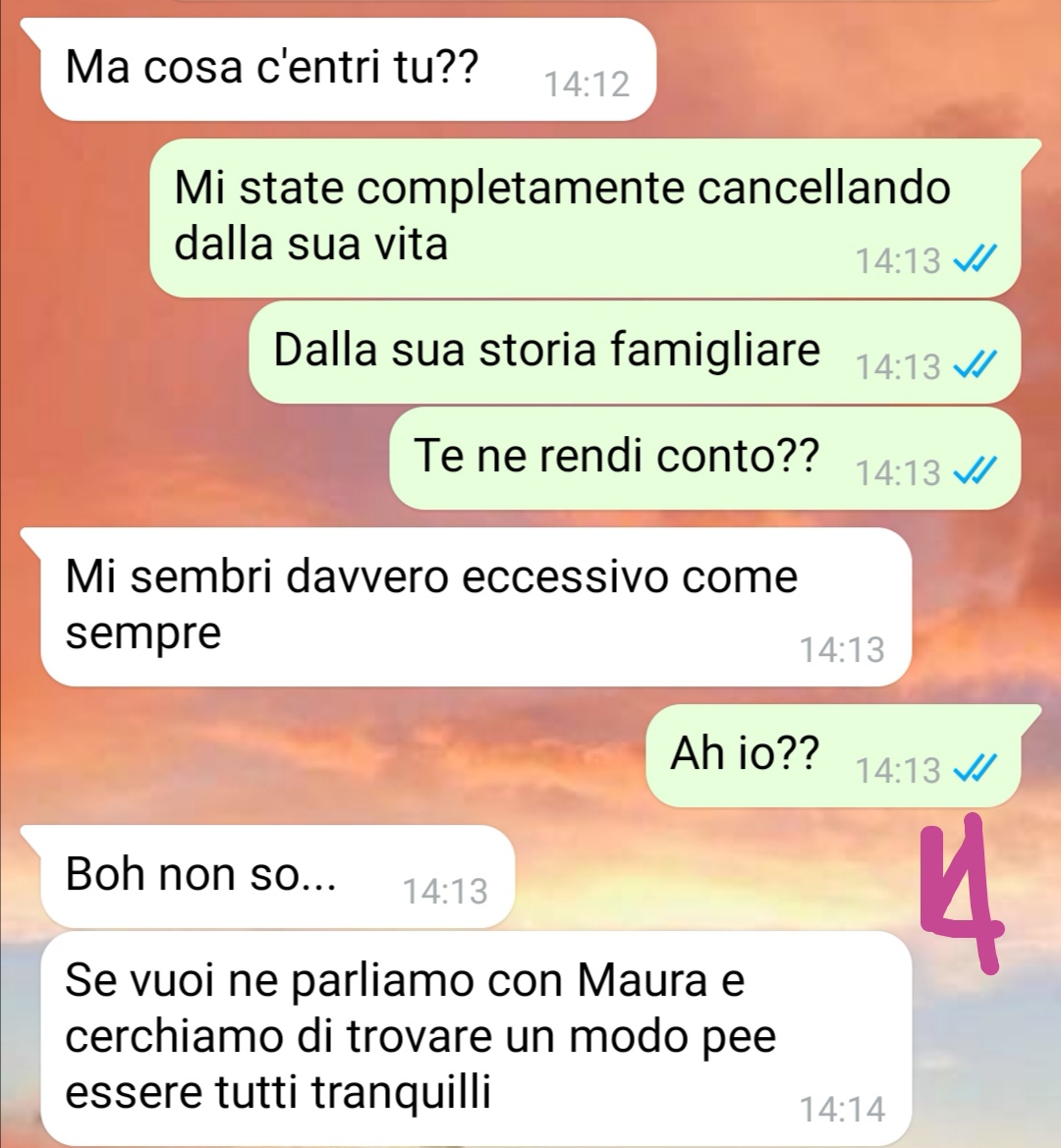Select the "Ma cosa c'entri tu??" message bubble
1061x1148 pixels.
point(348,70)
